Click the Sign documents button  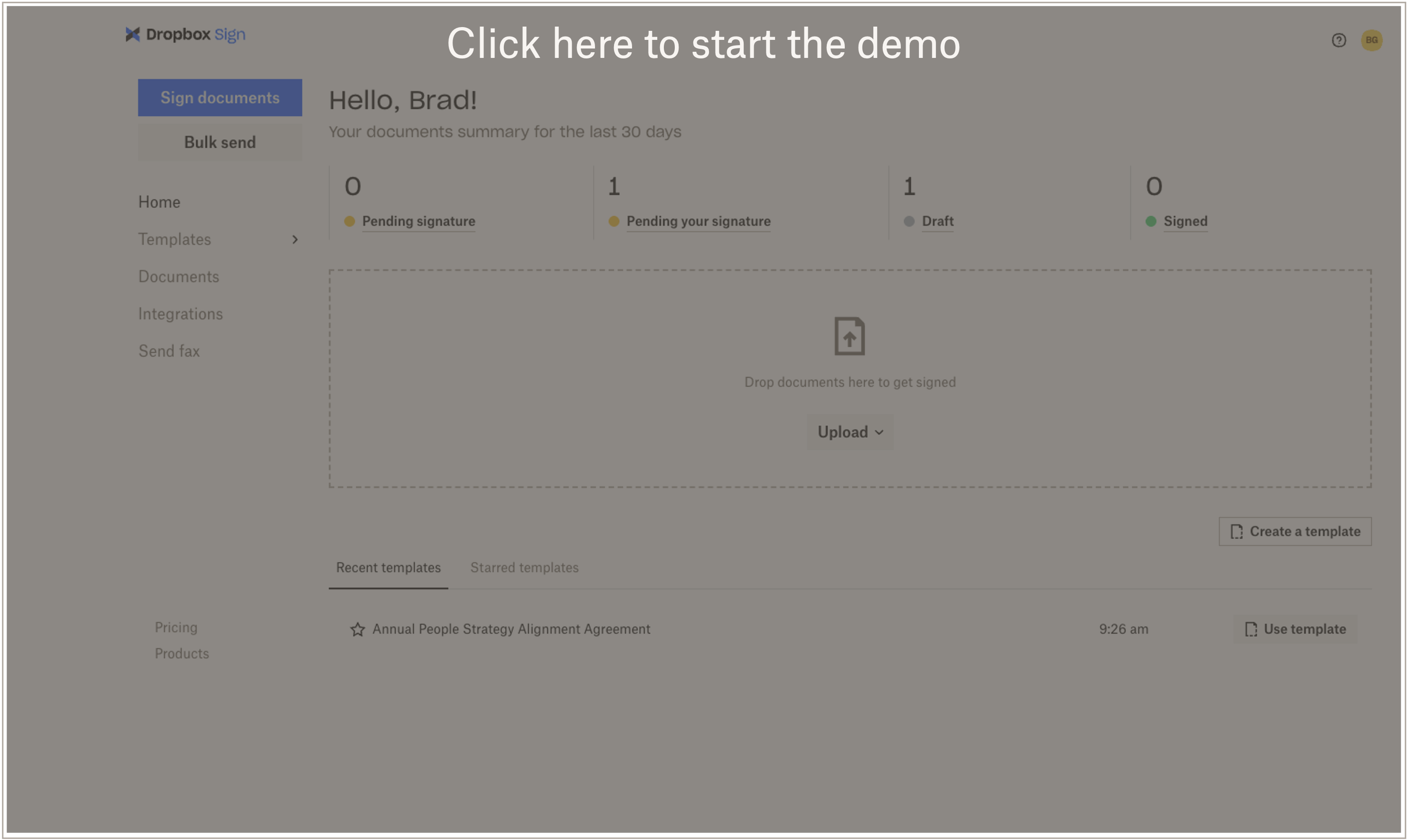[219, 97]
